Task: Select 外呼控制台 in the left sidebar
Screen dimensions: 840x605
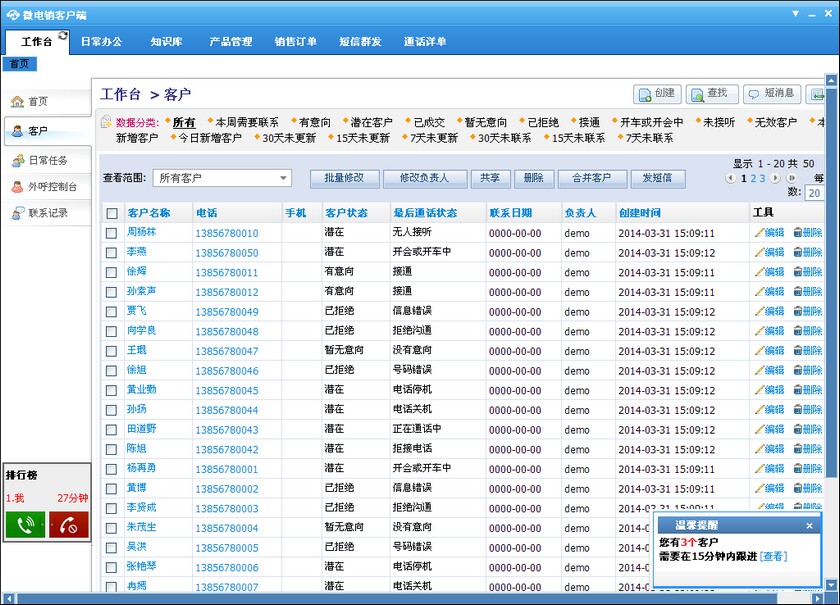Action: [45, 187]
